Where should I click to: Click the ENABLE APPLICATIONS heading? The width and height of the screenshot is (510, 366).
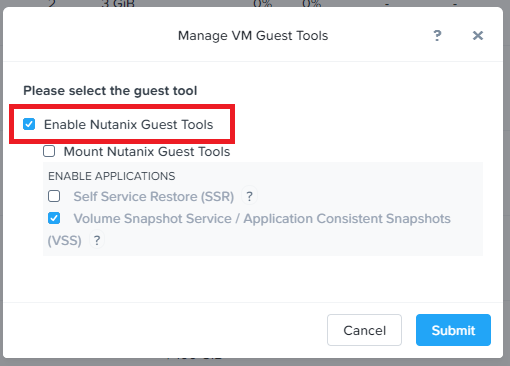(112, 176)
